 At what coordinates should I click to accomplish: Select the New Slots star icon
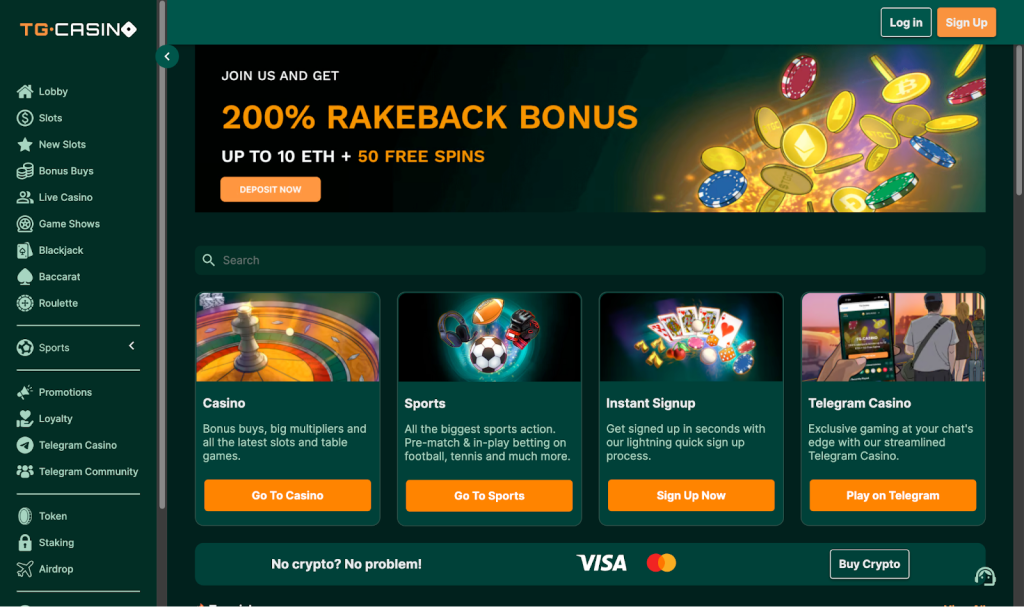click(x=25, y=144)
